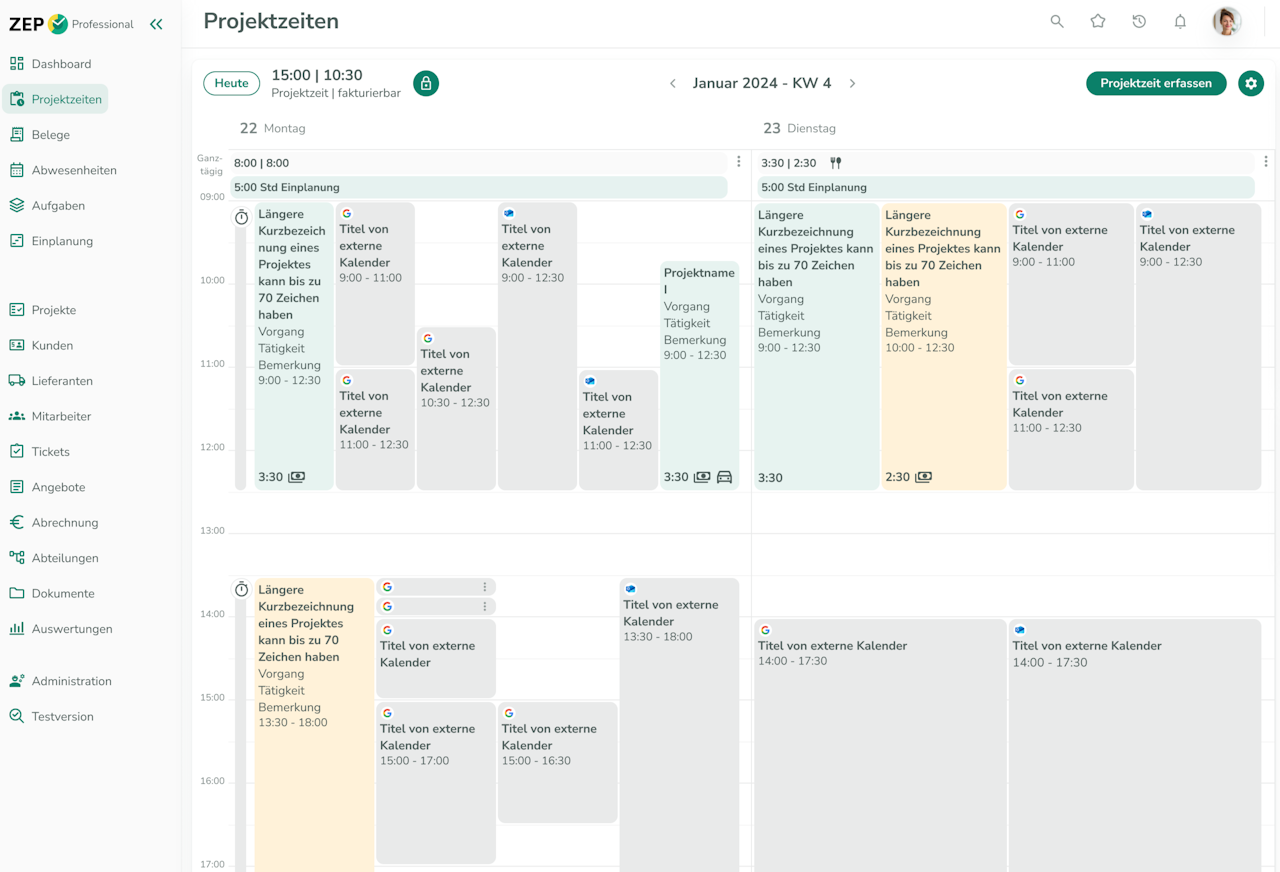1280x872 pixels.
Task: Click the stopwatch icon at 9:00 Montag
Action: pyautogui.click(x=242, y=218)
